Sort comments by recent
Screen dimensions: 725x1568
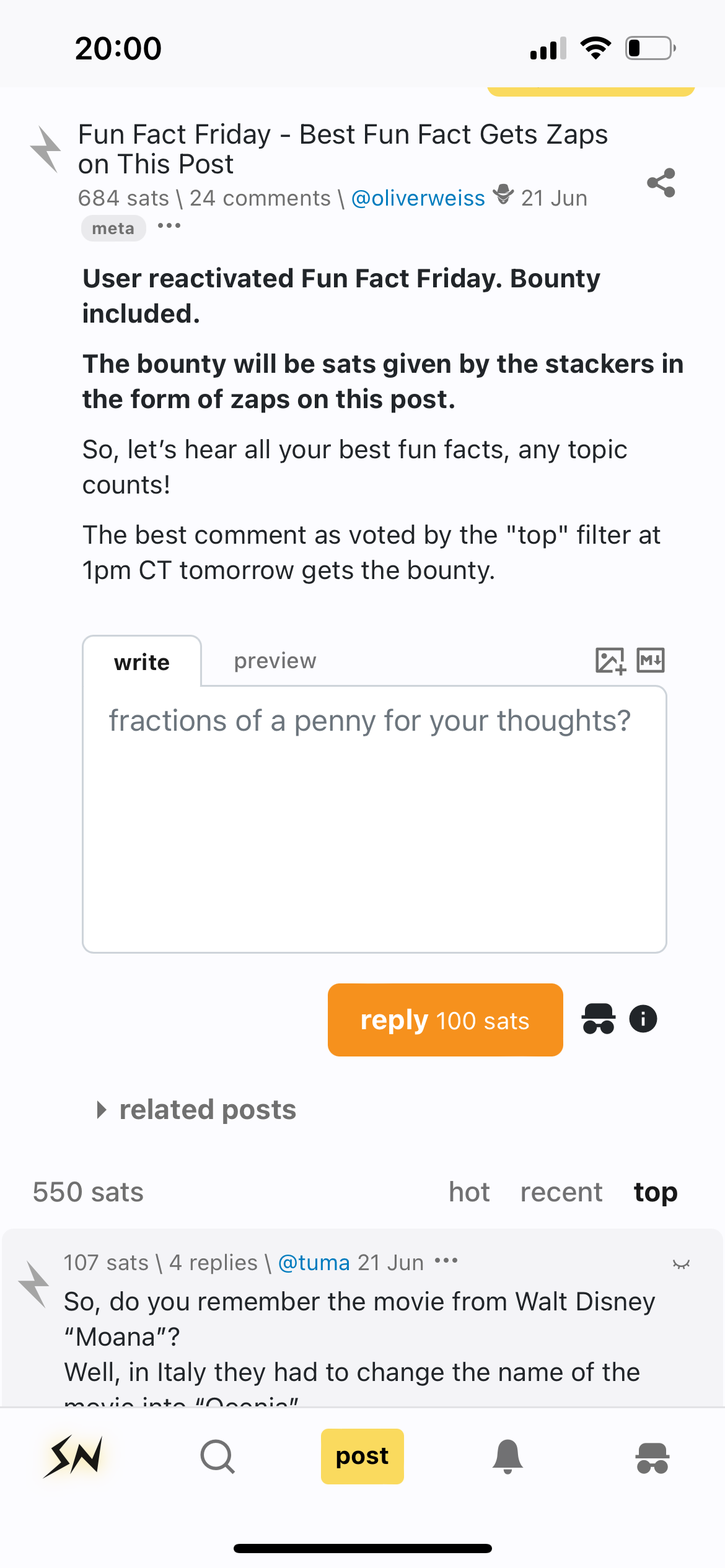[561, 1192]
